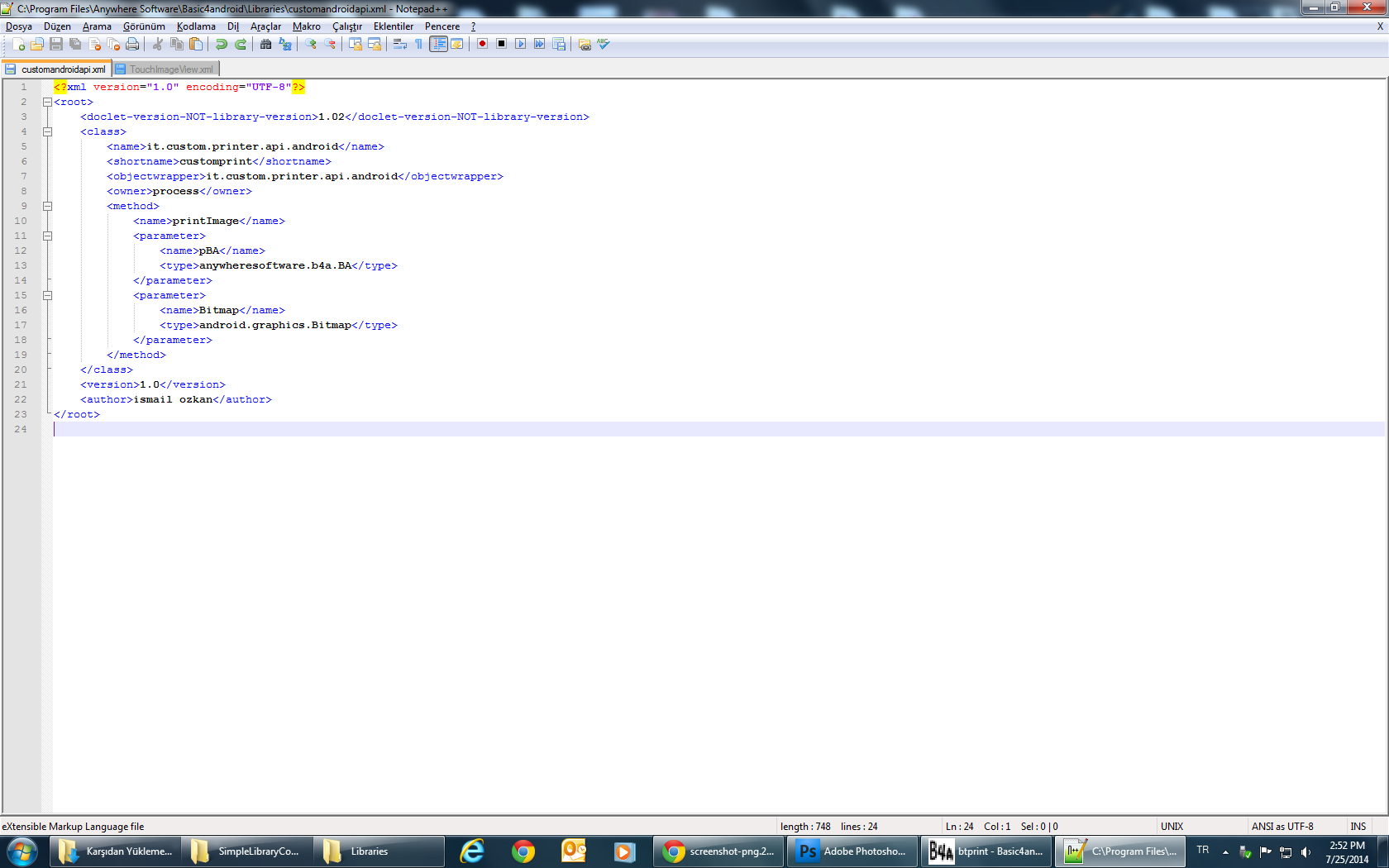Collapse the second parameter fold on line 15
Viewport: 1389px width, 868px height.
[x=47, y=296]
